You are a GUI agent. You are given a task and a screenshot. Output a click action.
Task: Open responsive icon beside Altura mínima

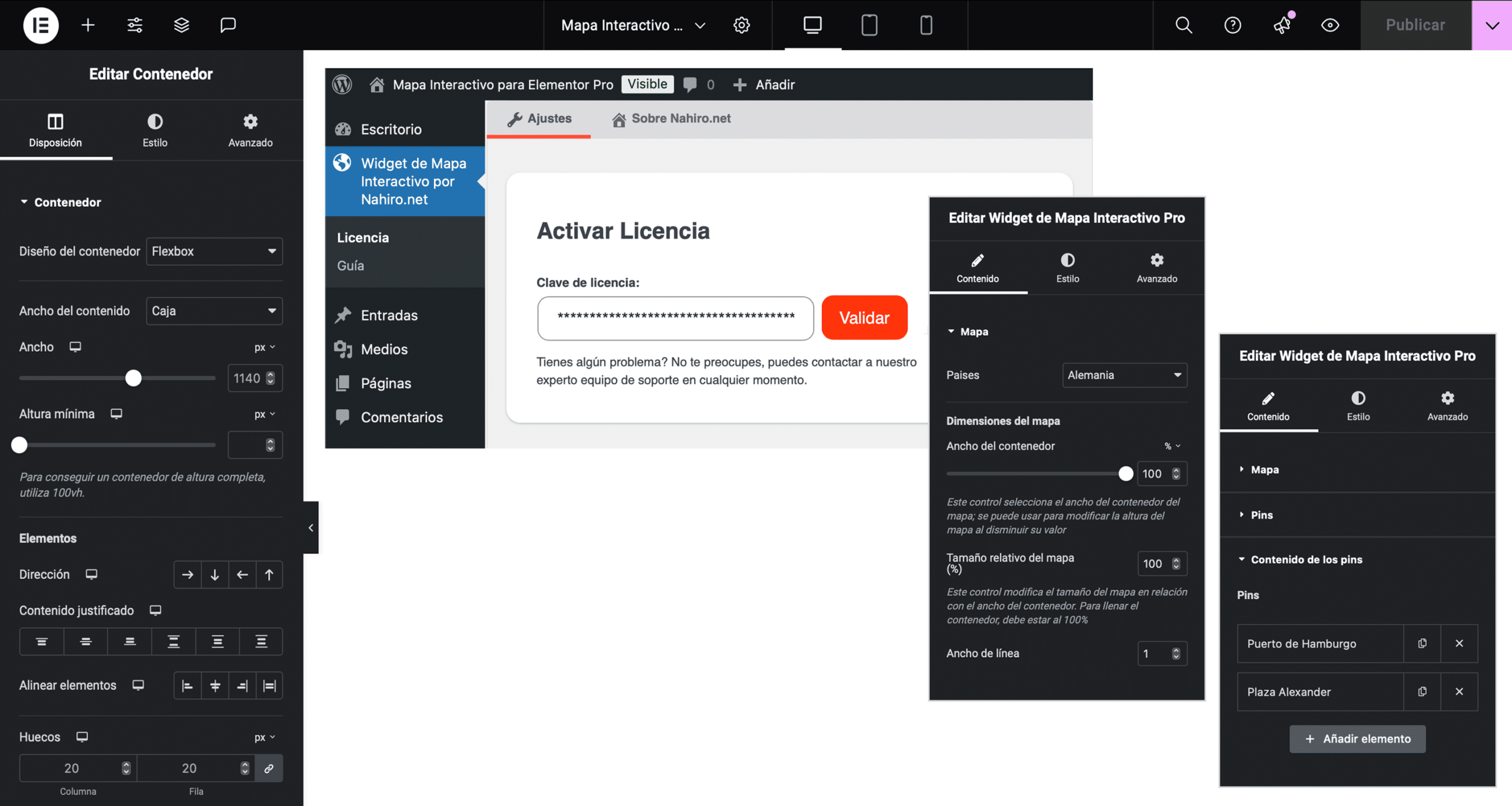(x=116, y=414)
